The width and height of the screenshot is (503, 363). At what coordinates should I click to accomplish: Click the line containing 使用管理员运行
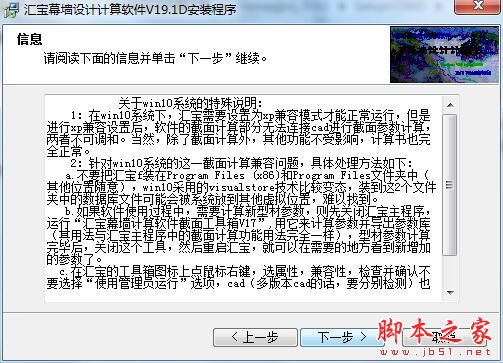click(238, 283)
